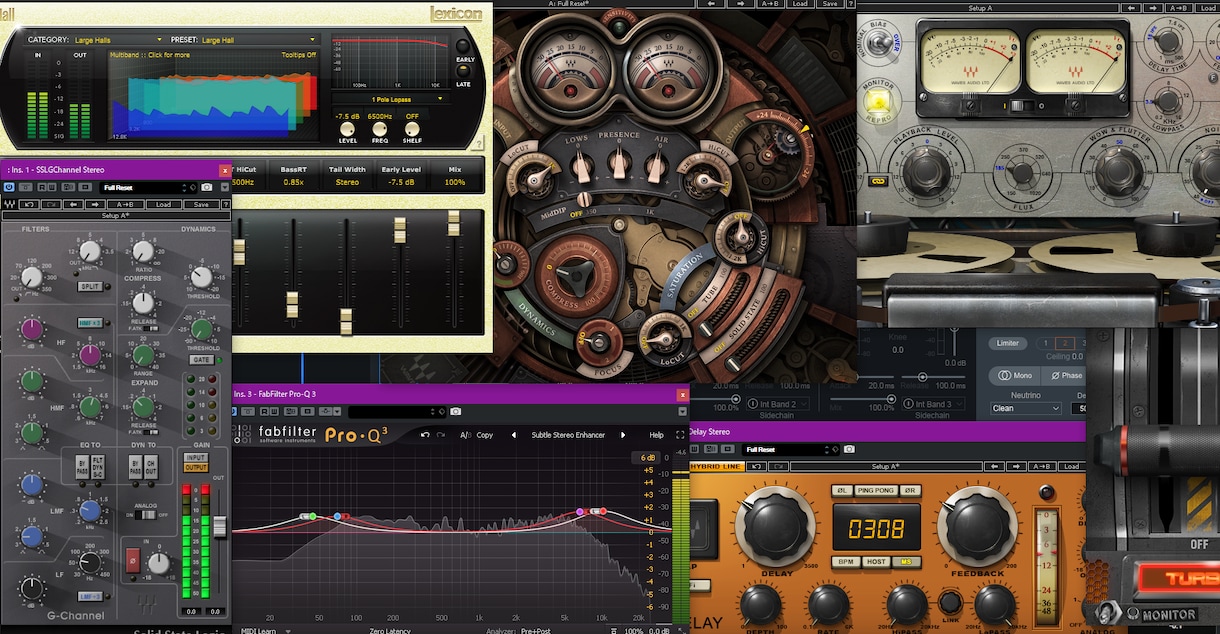This screenshot has width=1220, height=634.
Task: Click the Pro-Q 3 undo arrow icon
Action: point(425,435)
